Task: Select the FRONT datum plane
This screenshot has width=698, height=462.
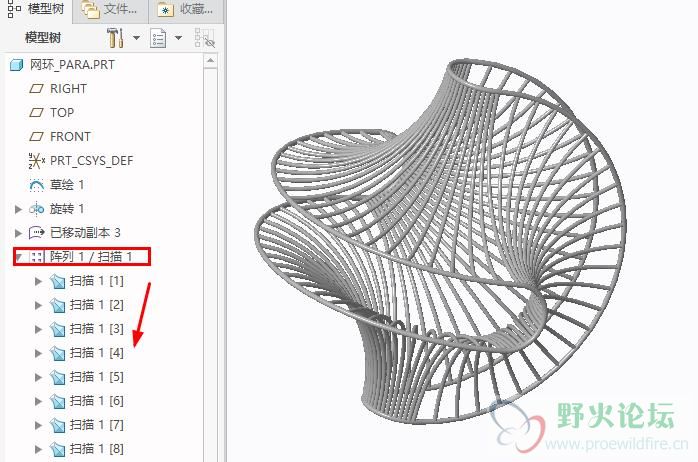Action: tap(70, 137)
